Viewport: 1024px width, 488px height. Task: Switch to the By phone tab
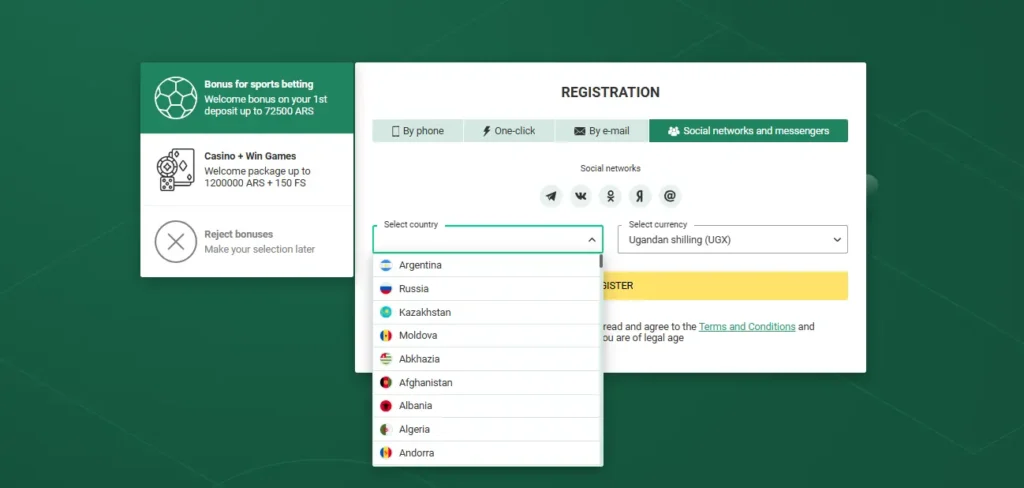point(418,131)
